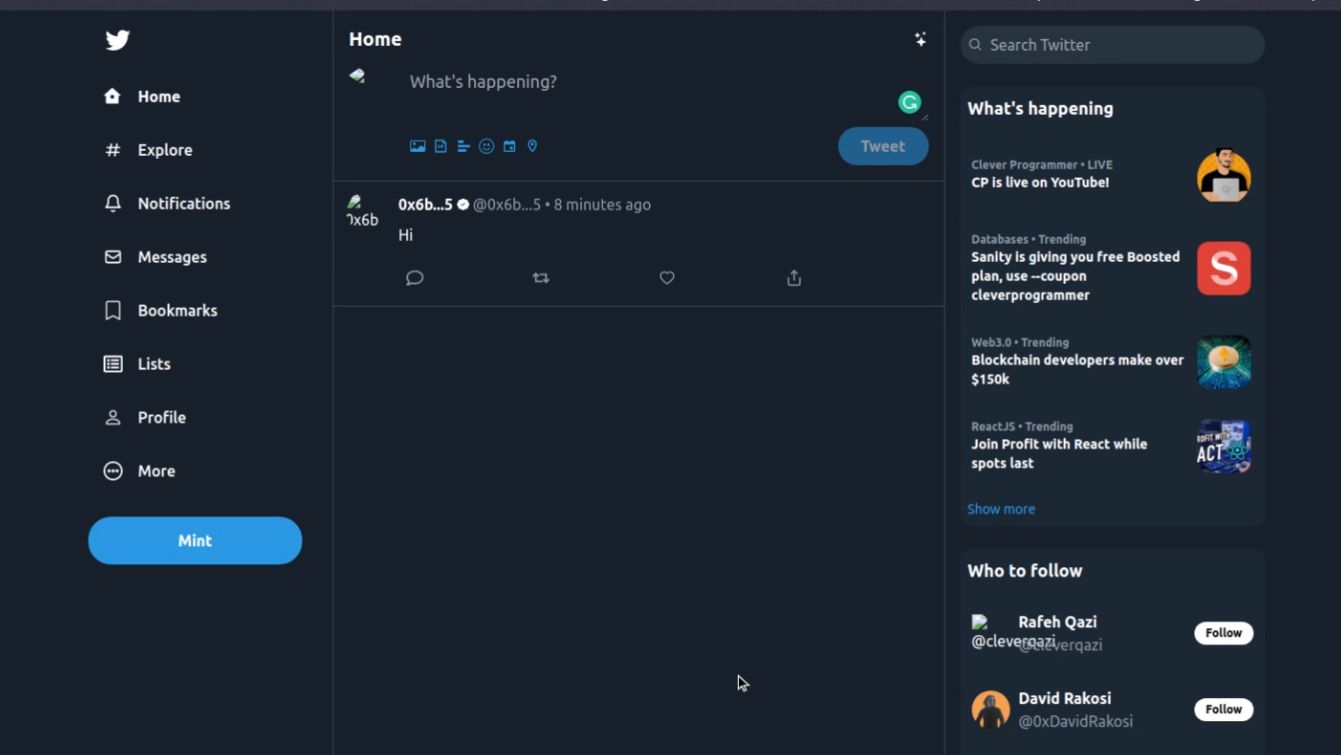Click the 'What's happening' panel heading
This screenshot has width=1341, height=755.
(1040, 109)
